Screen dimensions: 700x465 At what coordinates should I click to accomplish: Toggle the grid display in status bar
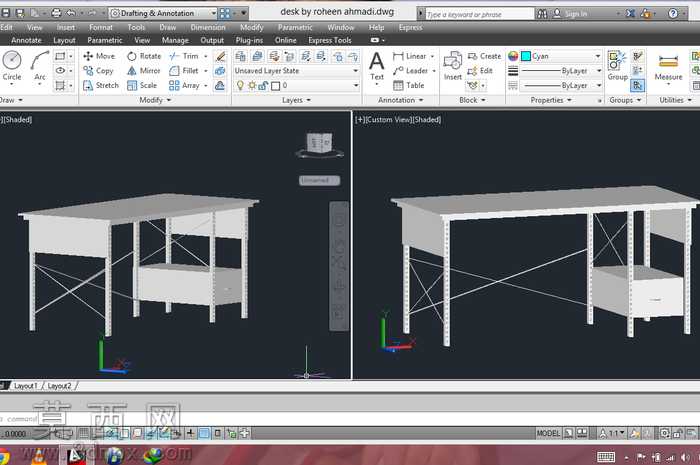click(x=83, y=433)
